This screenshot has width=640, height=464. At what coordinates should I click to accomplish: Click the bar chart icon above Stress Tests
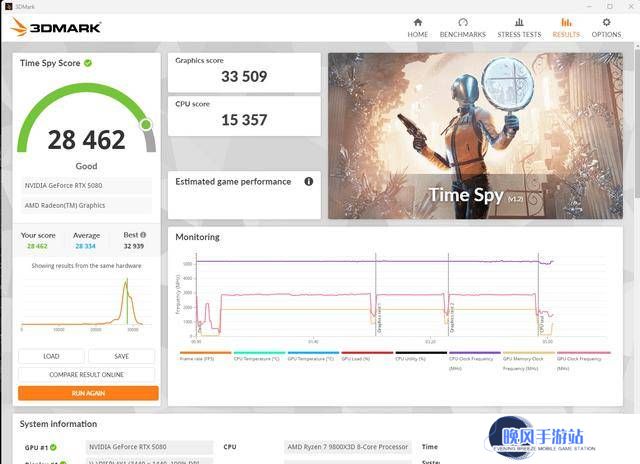[519, 22]
